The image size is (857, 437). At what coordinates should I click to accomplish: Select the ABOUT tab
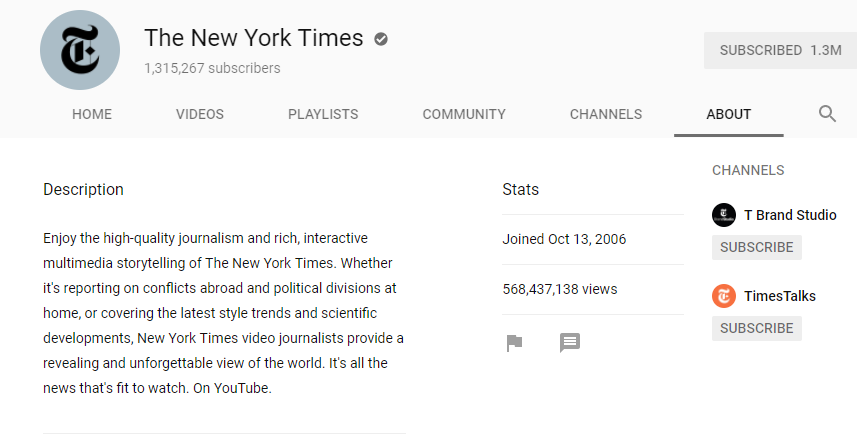(729, 114)
